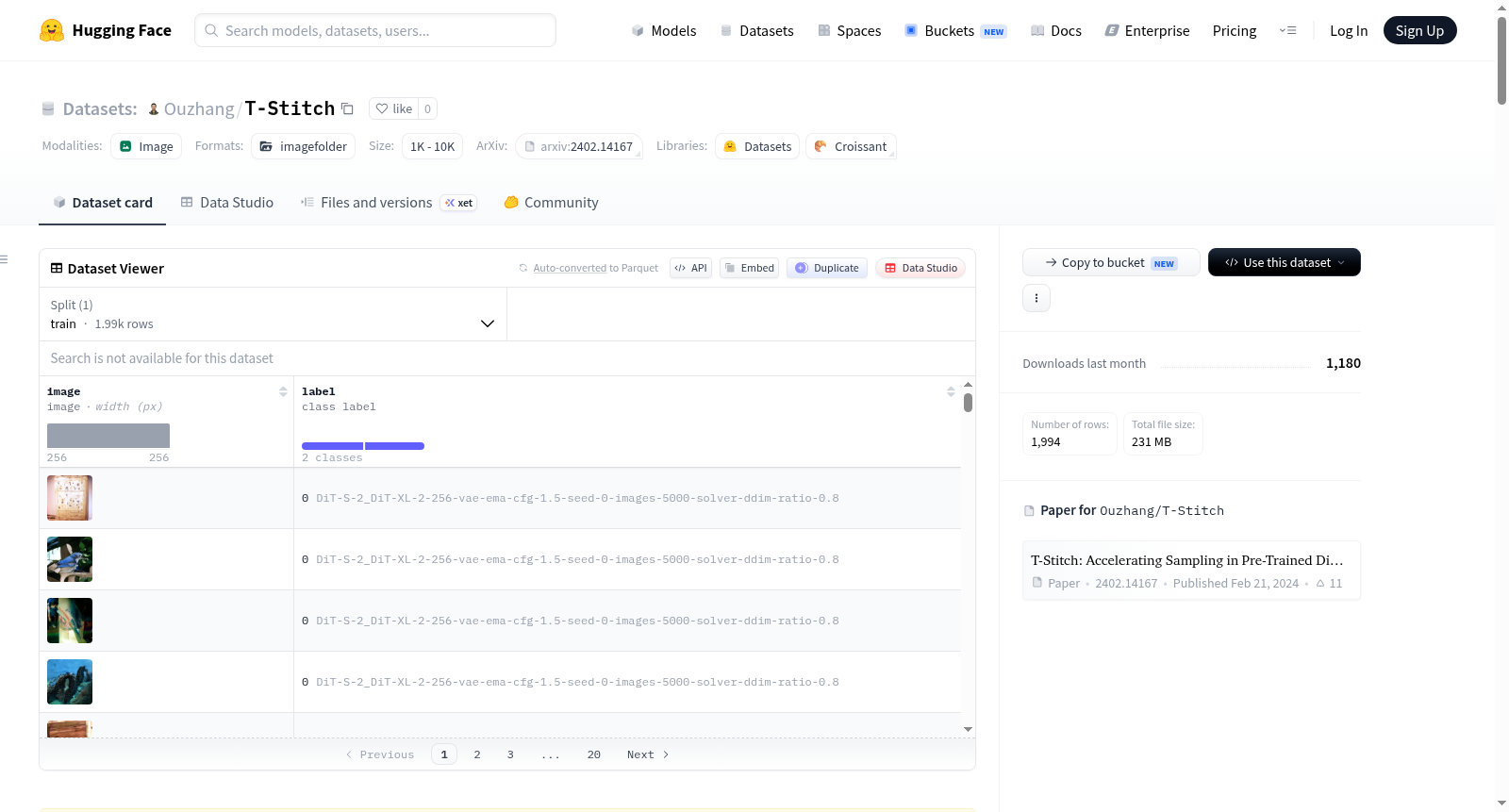Open Docs in the top navigation

[x=1056, y=30]
